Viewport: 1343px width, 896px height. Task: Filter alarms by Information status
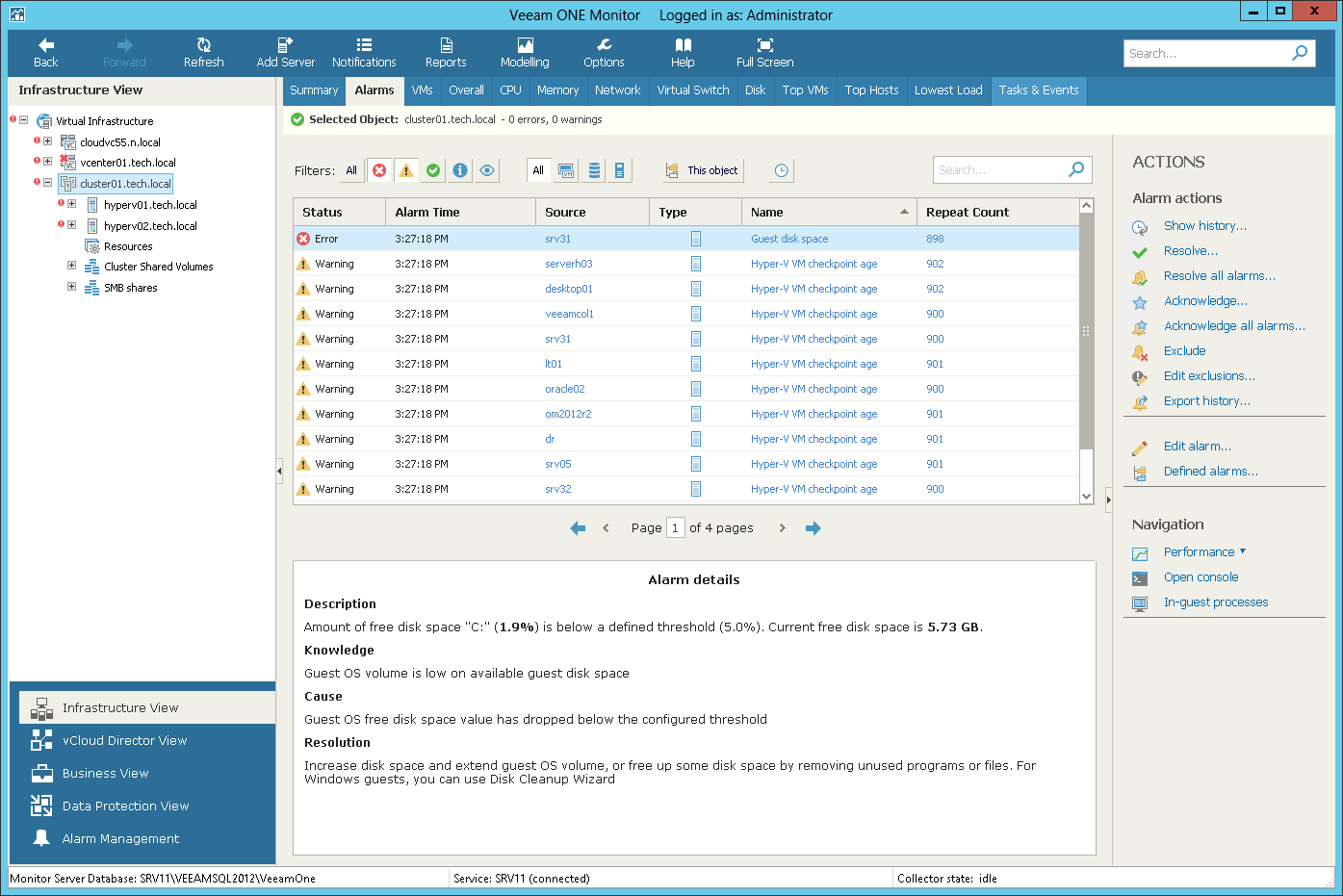coord(460,170)
